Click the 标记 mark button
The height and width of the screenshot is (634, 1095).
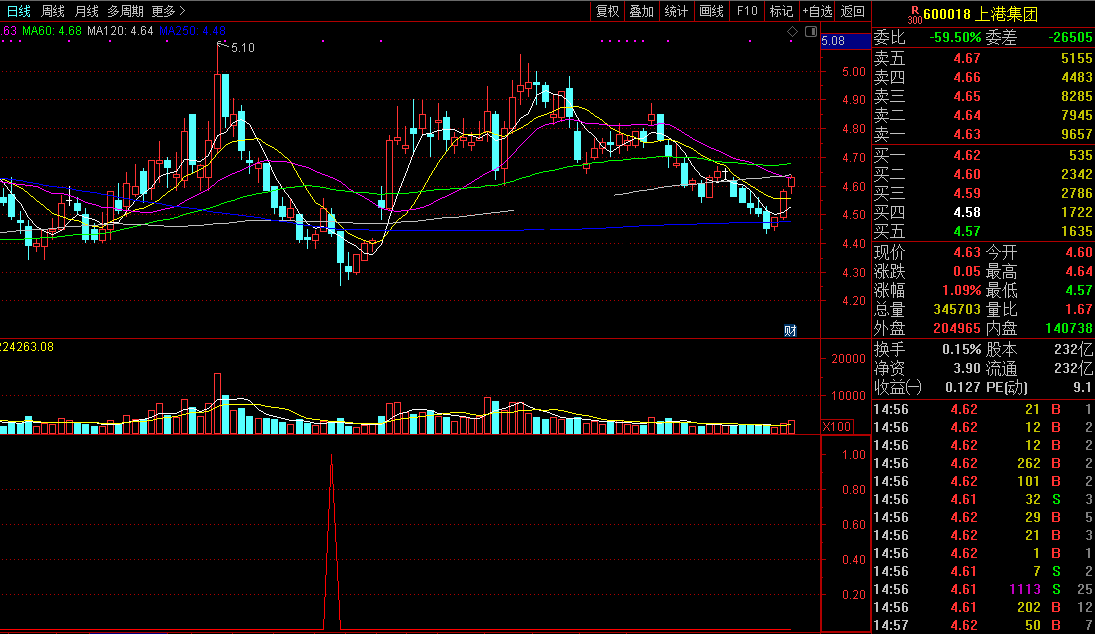[781, 11]
